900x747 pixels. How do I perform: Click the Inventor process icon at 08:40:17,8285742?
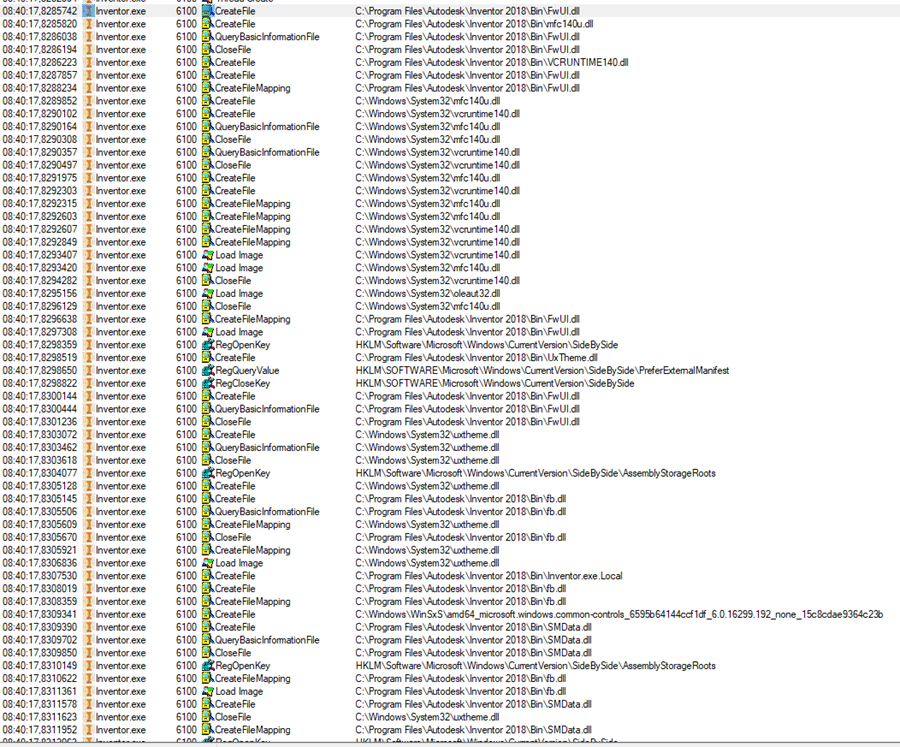88,10
